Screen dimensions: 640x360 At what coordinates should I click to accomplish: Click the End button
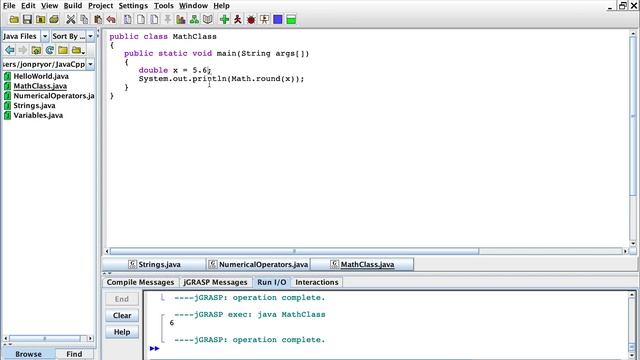tap(122, 299)
